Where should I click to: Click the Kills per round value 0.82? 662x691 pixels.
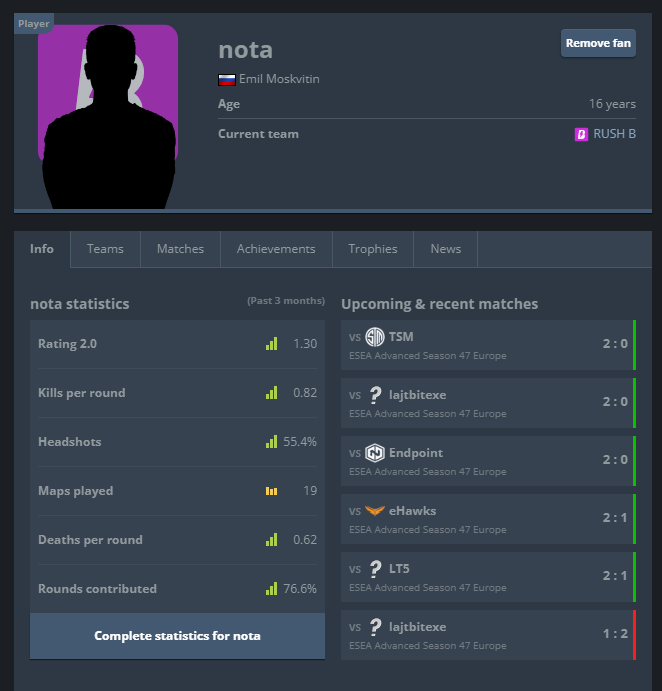[305, 393]
